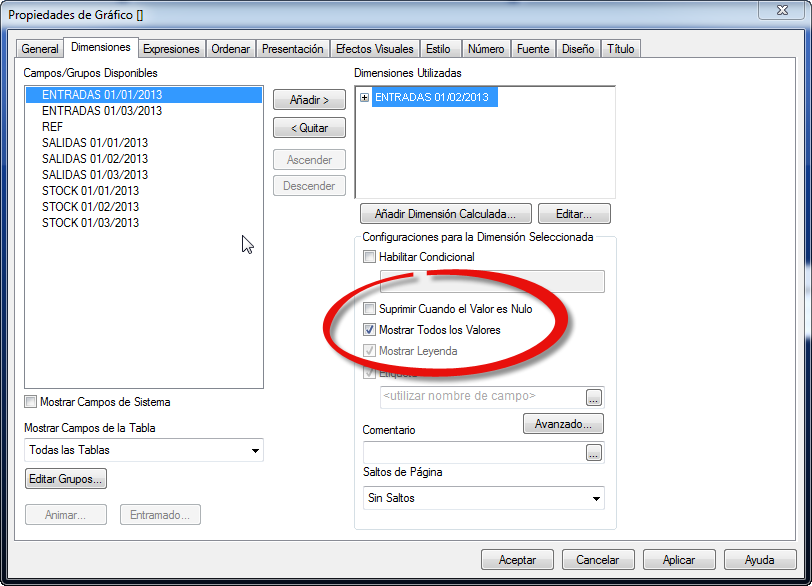This screenshot has width=812, height=586.
Task: Click the Quitar button to remove dimension
Action: (309, 127)
